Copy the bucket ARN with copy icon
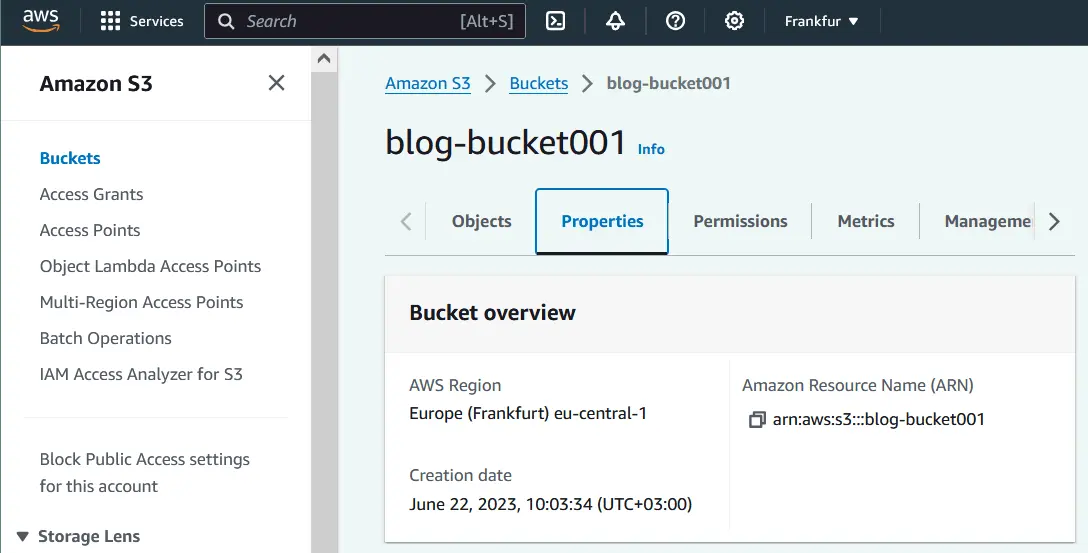The width and height of the screenshot is (1088, 553). 757,419
